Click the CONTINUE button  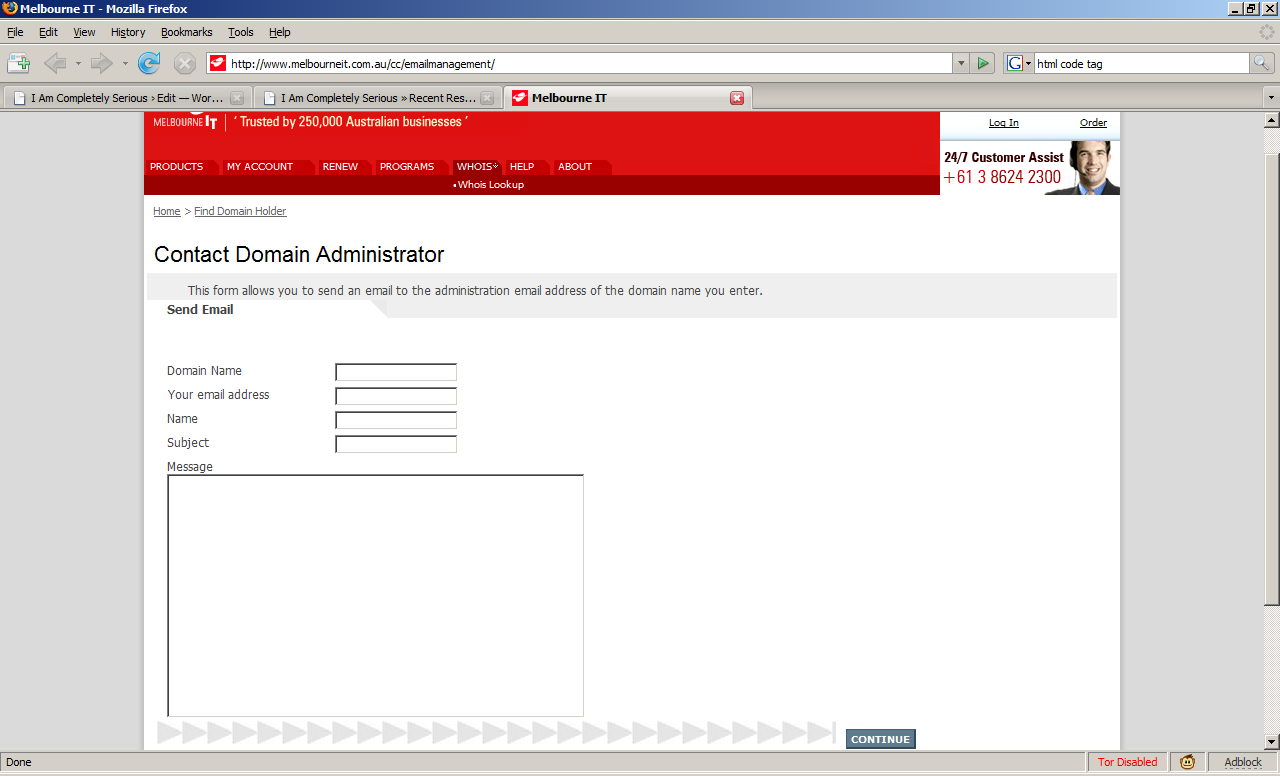[x=880, y=740]
